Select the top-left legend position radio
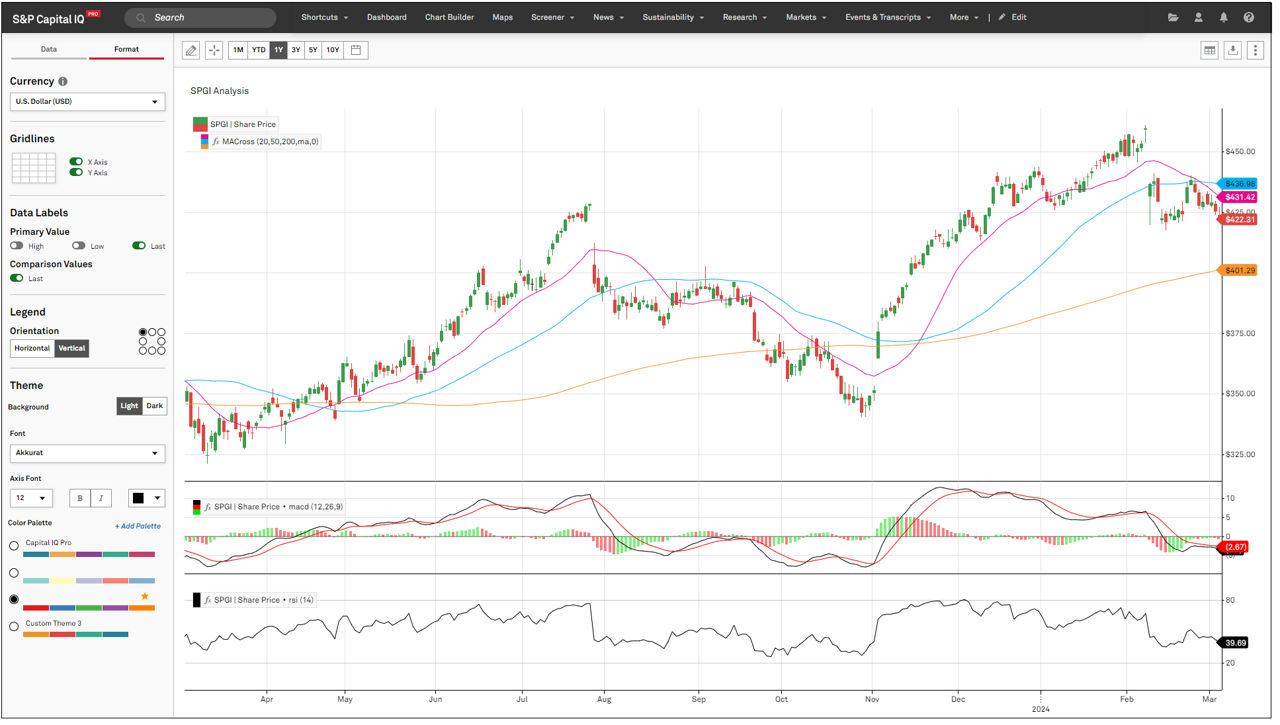The height and width of the screenshot is (725, 1280). pos(143,332)
